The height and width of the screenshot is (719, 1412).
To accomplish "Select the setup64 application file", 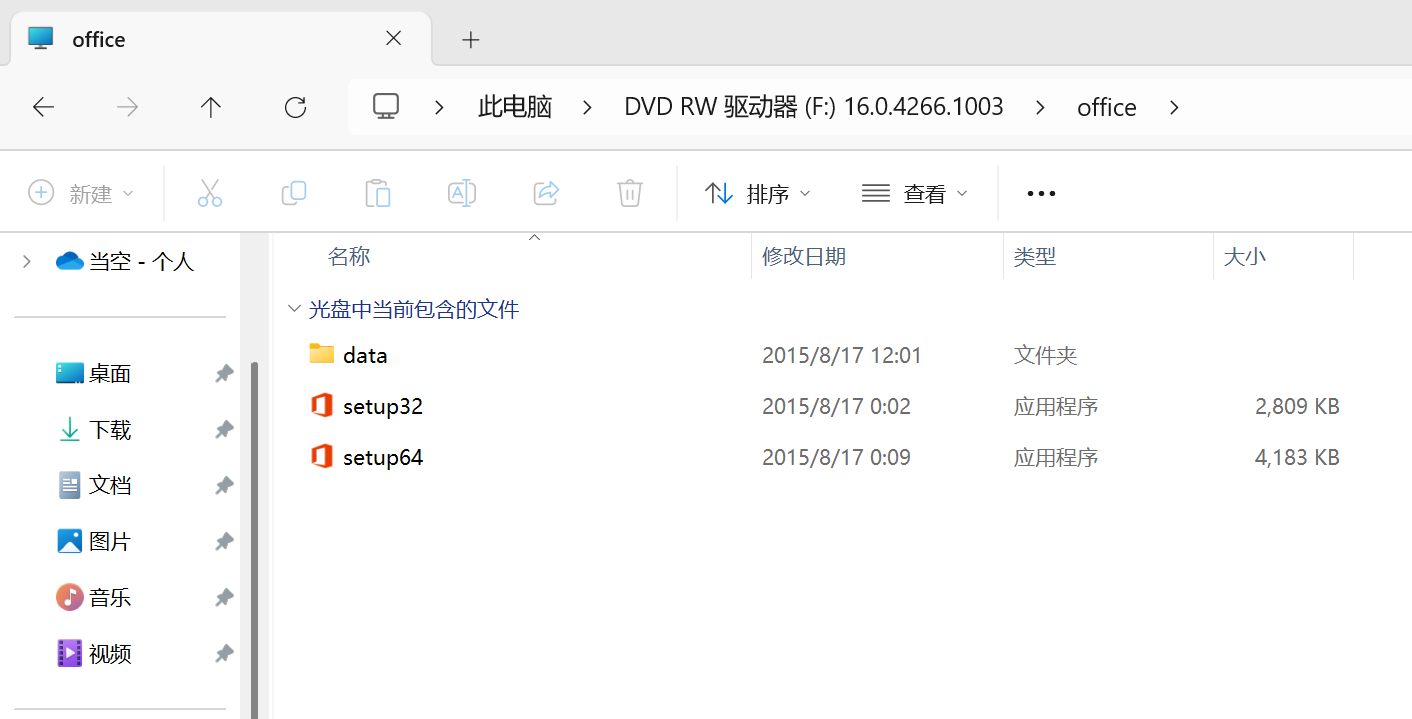I will tap(382, 458).
